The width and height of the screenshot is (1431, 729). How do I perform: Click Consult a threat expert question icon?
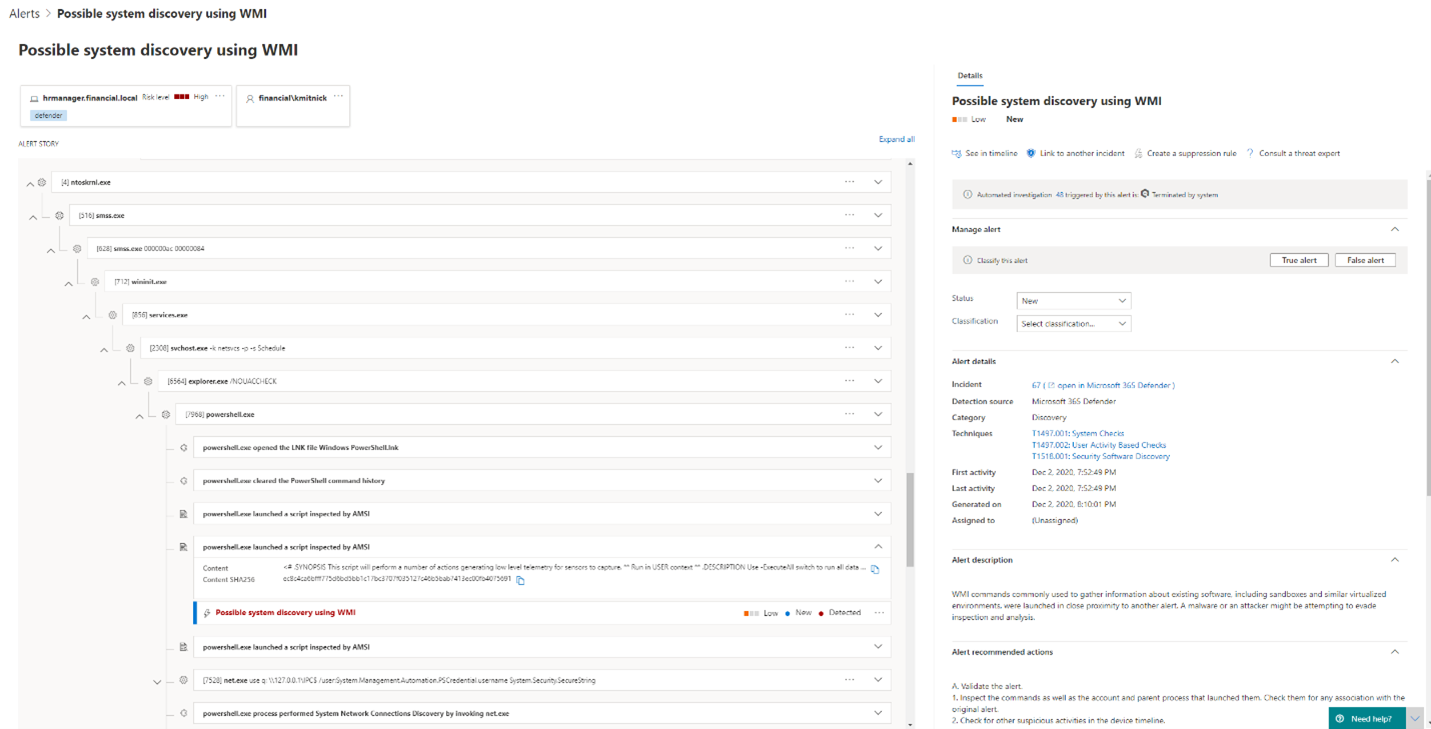(x=1250, y=154)
